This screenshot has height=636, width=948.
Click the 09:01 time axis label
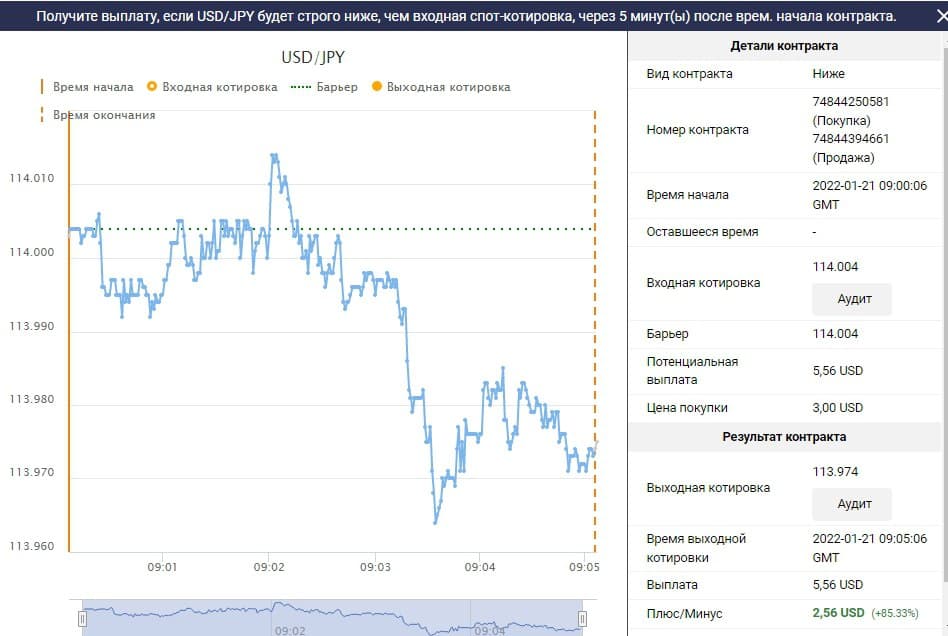click(162, 567)
